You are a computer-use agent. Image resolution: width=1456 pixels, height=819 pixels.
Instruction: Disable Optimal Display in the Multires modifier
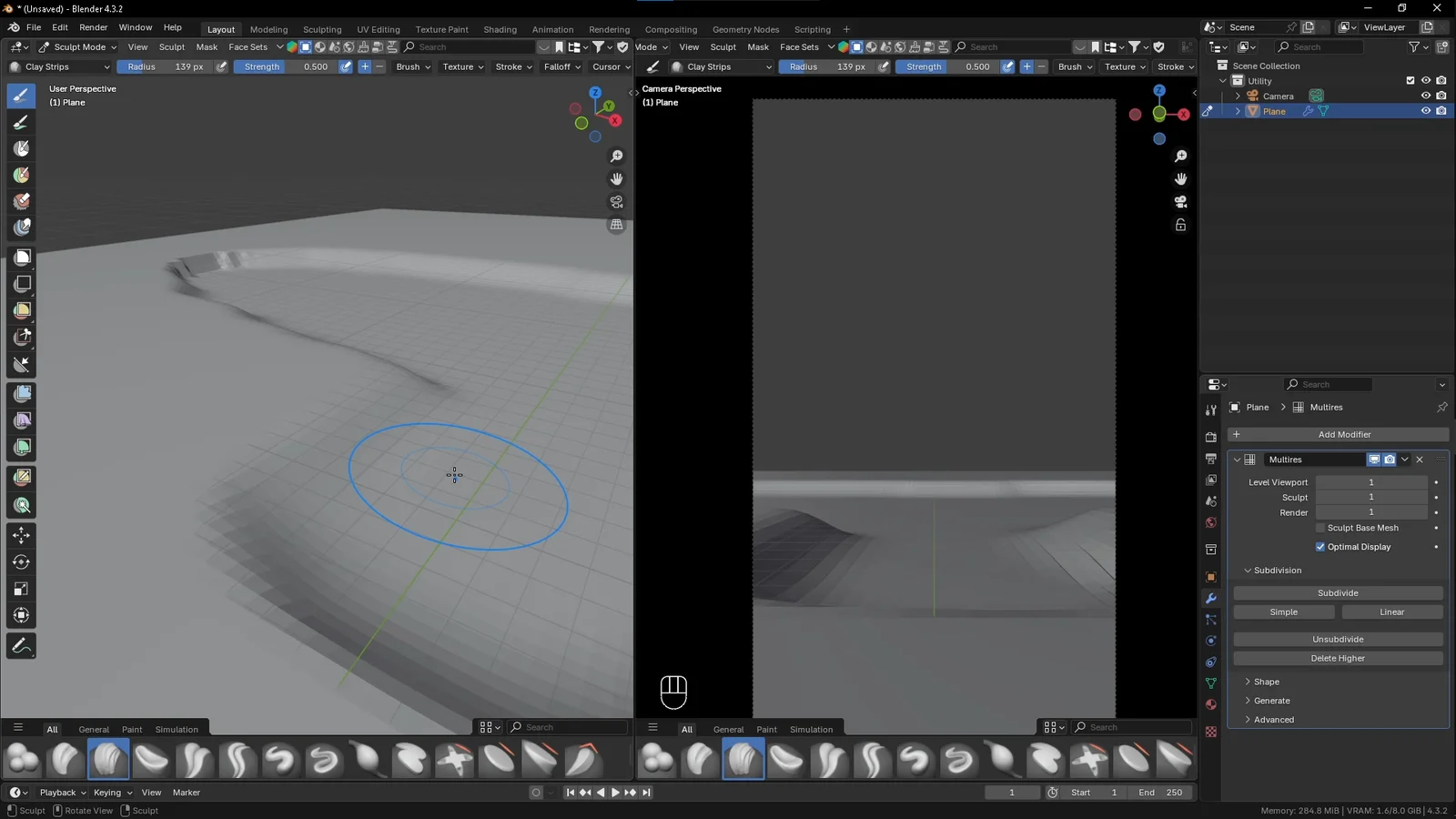coord(1320,546)
